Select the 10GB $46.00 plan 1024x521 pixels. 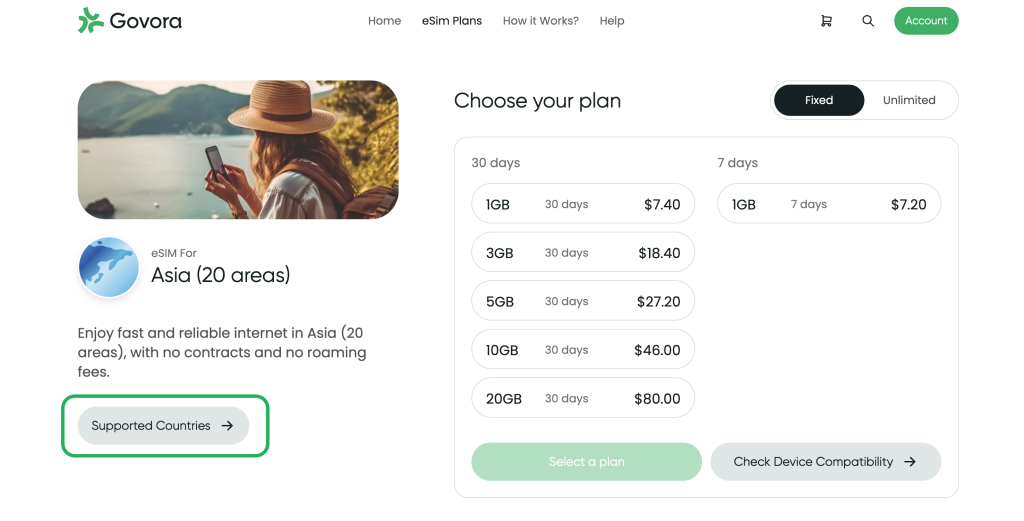[583, 350]
